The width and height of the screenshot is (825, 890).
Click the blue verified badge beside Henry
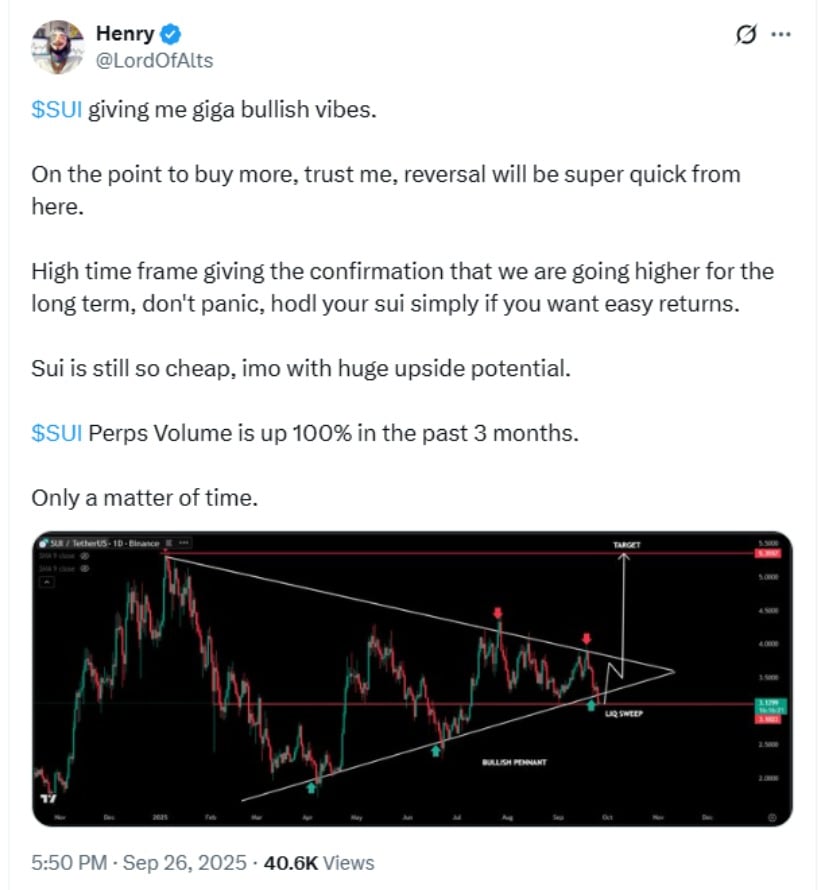click(171, 34)
